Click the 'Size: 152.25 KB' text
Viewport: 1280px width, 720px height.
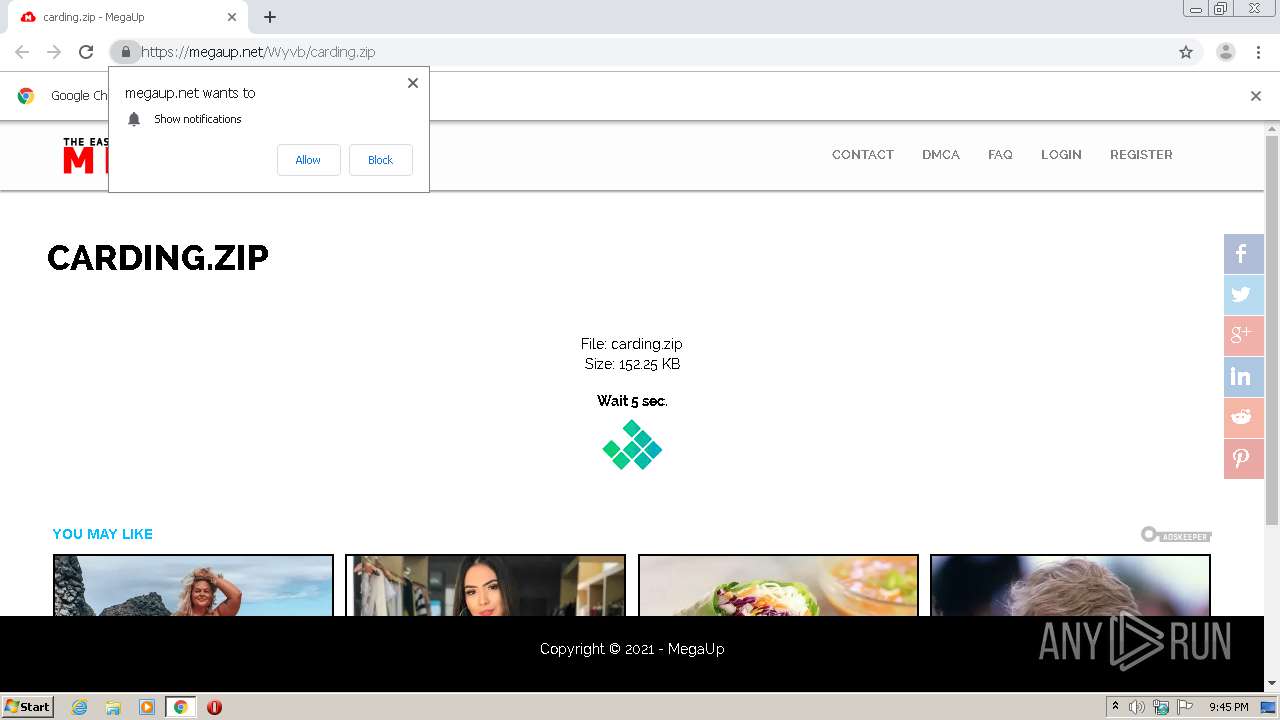[x=632, y=364]
